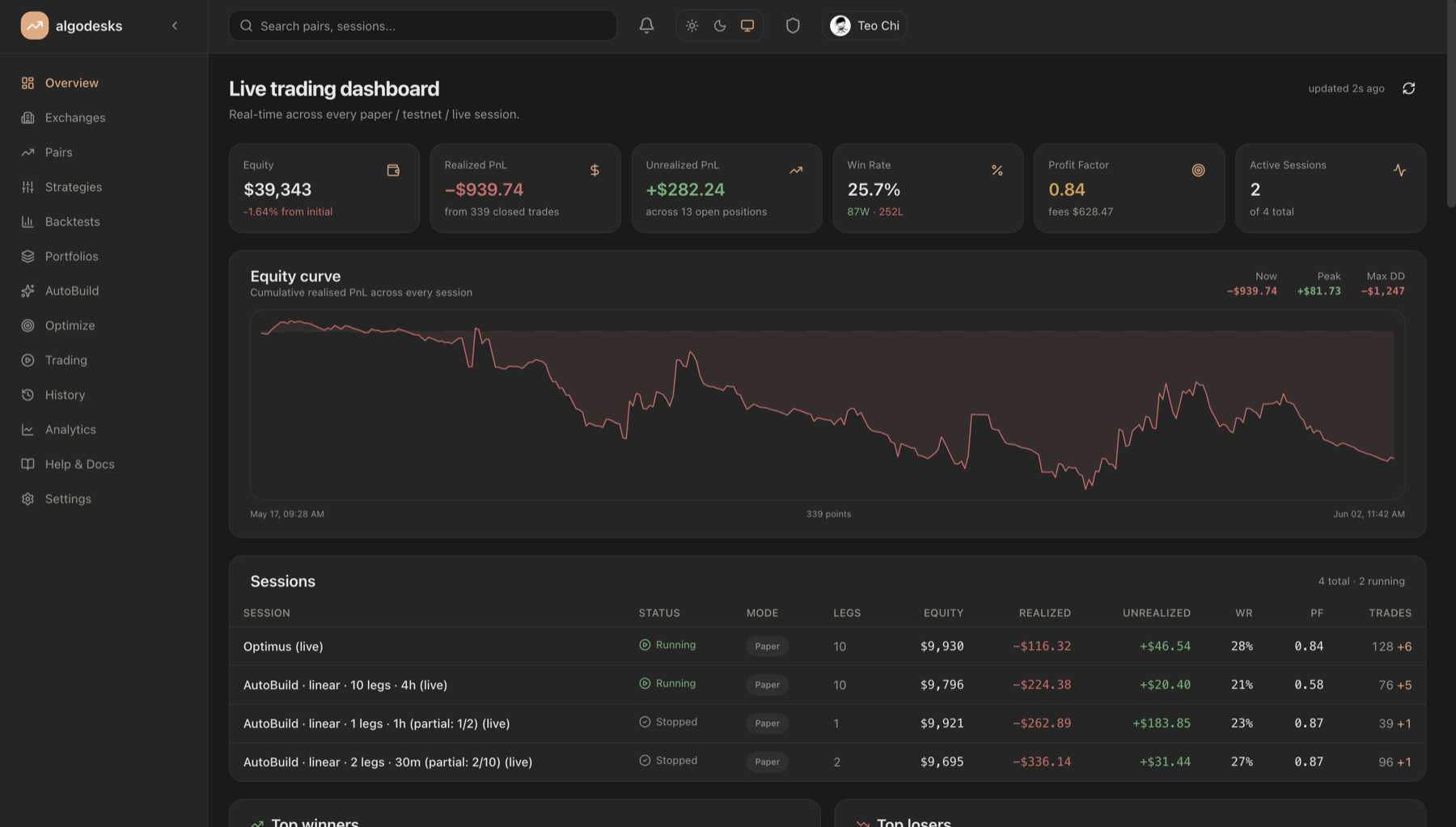Click the Analytics chart icon
The width and height of the screenshot is (1456, 827).
pyautogui.click(x=28, y=430)
